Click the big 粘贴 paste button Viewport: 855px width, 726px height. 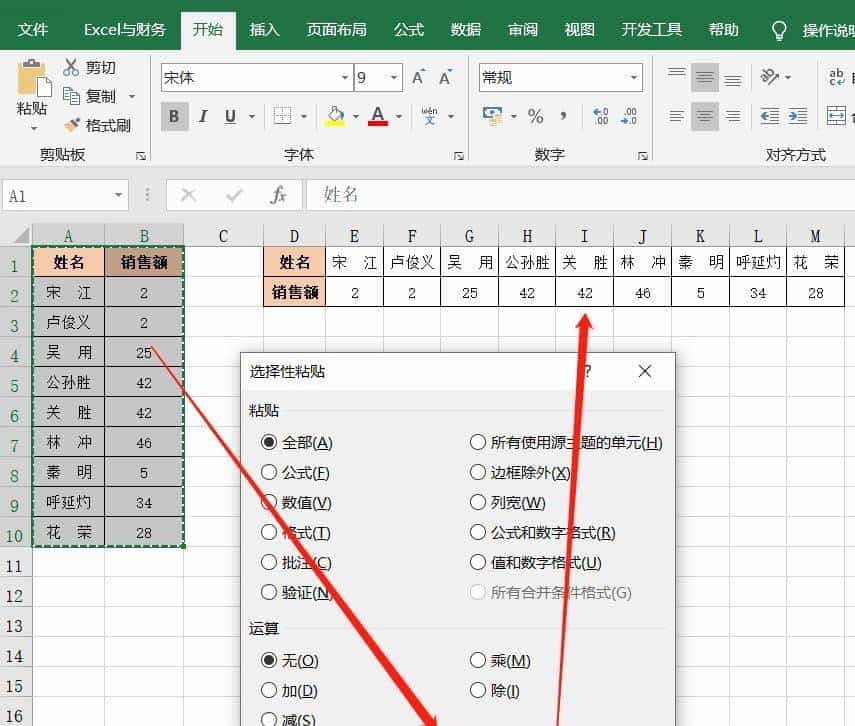pos(30,90)
